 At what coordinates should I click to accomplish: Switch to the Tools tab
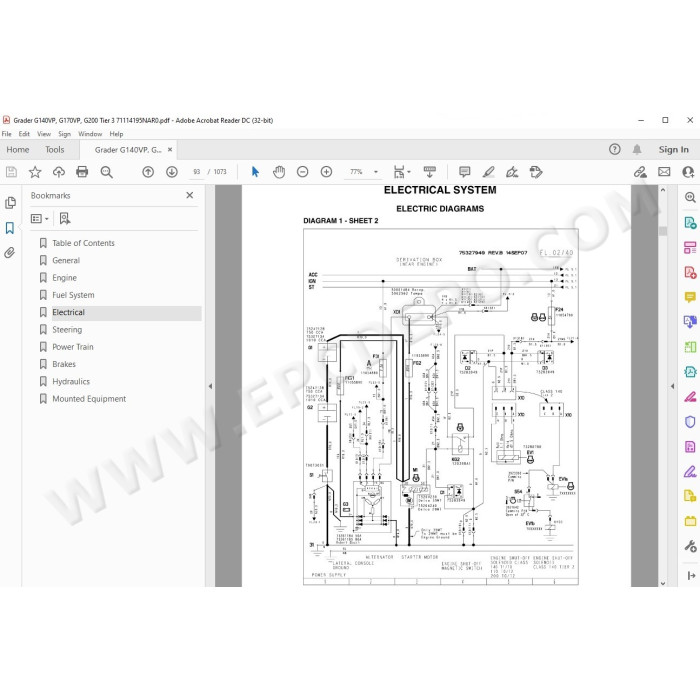pos(54,150)
